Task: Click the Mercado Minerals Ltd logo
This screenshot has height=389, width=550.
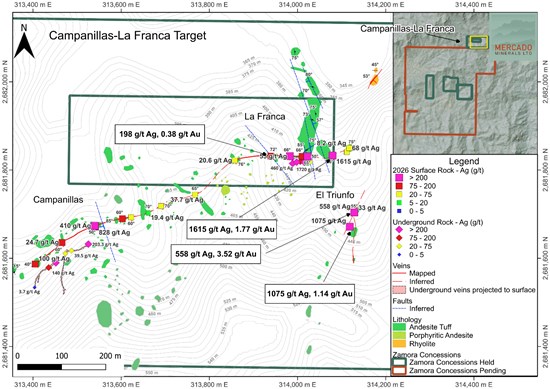Action: pyautogui.click(x=513, y=49)
